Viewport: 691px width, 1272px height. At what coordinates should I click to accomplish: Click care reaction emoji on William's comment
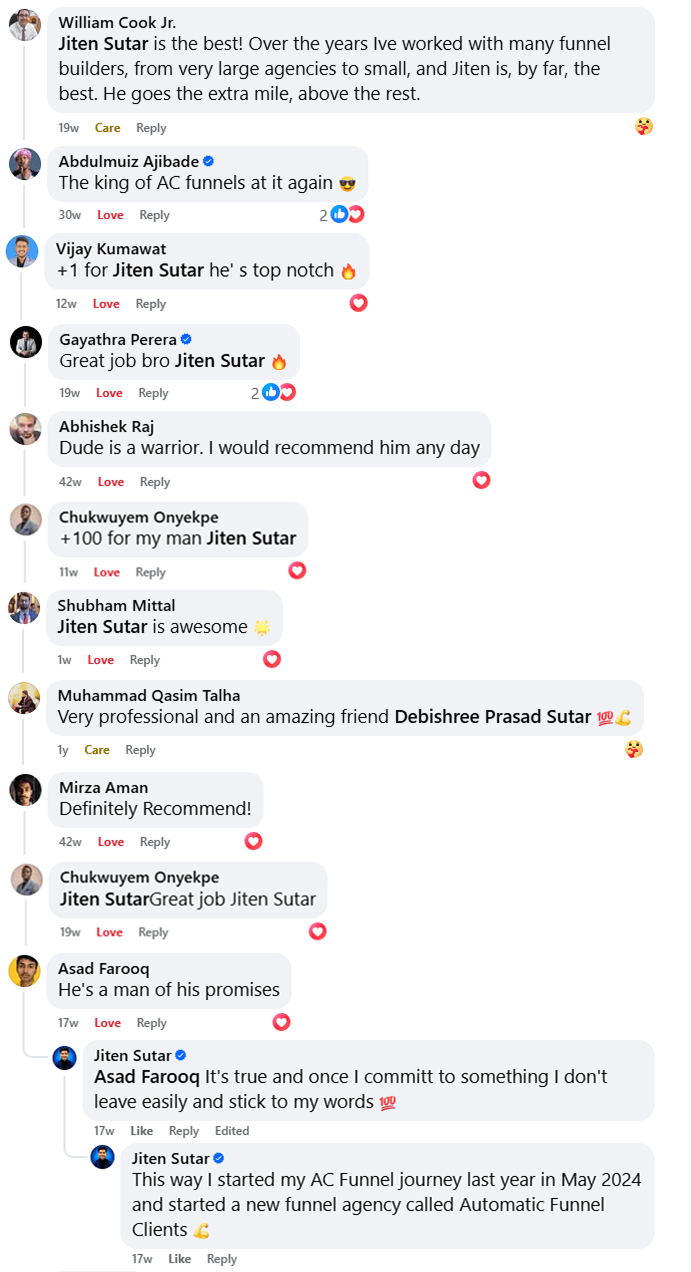pyautogui.click(x=644, y=126)
